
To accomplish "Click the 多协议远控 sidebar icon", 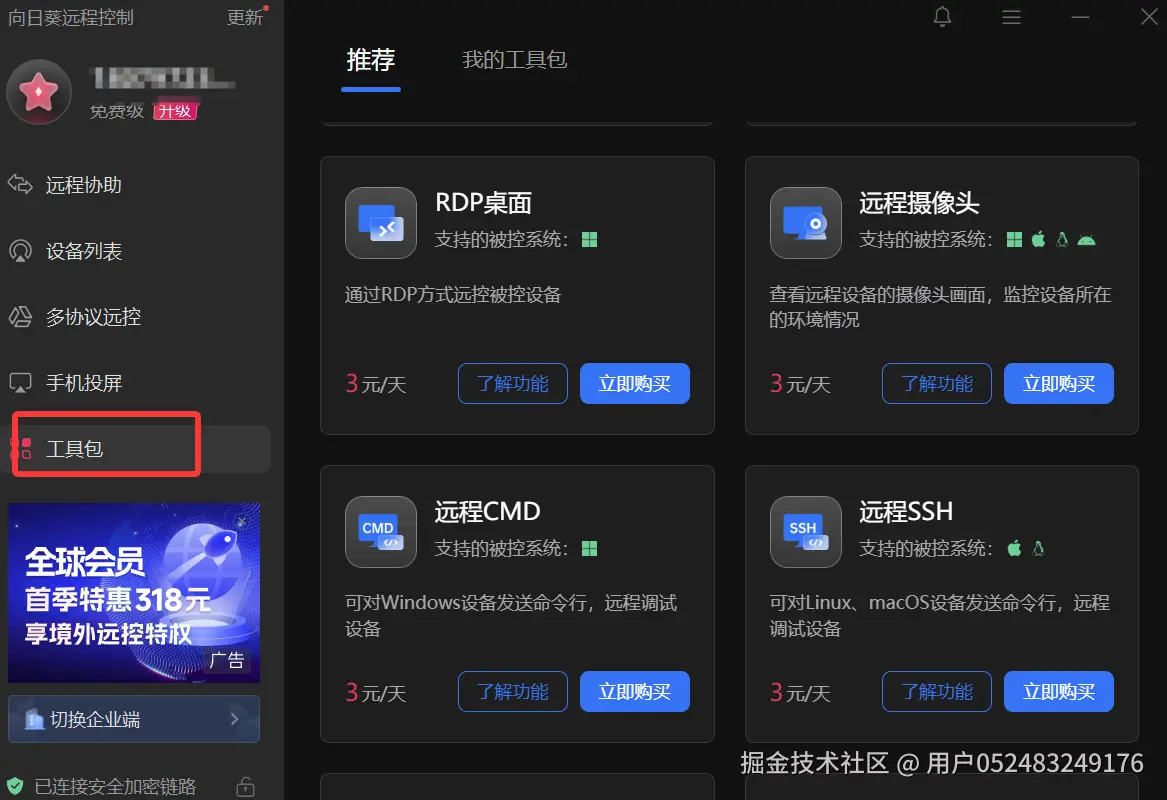I will tap(20, 316).
